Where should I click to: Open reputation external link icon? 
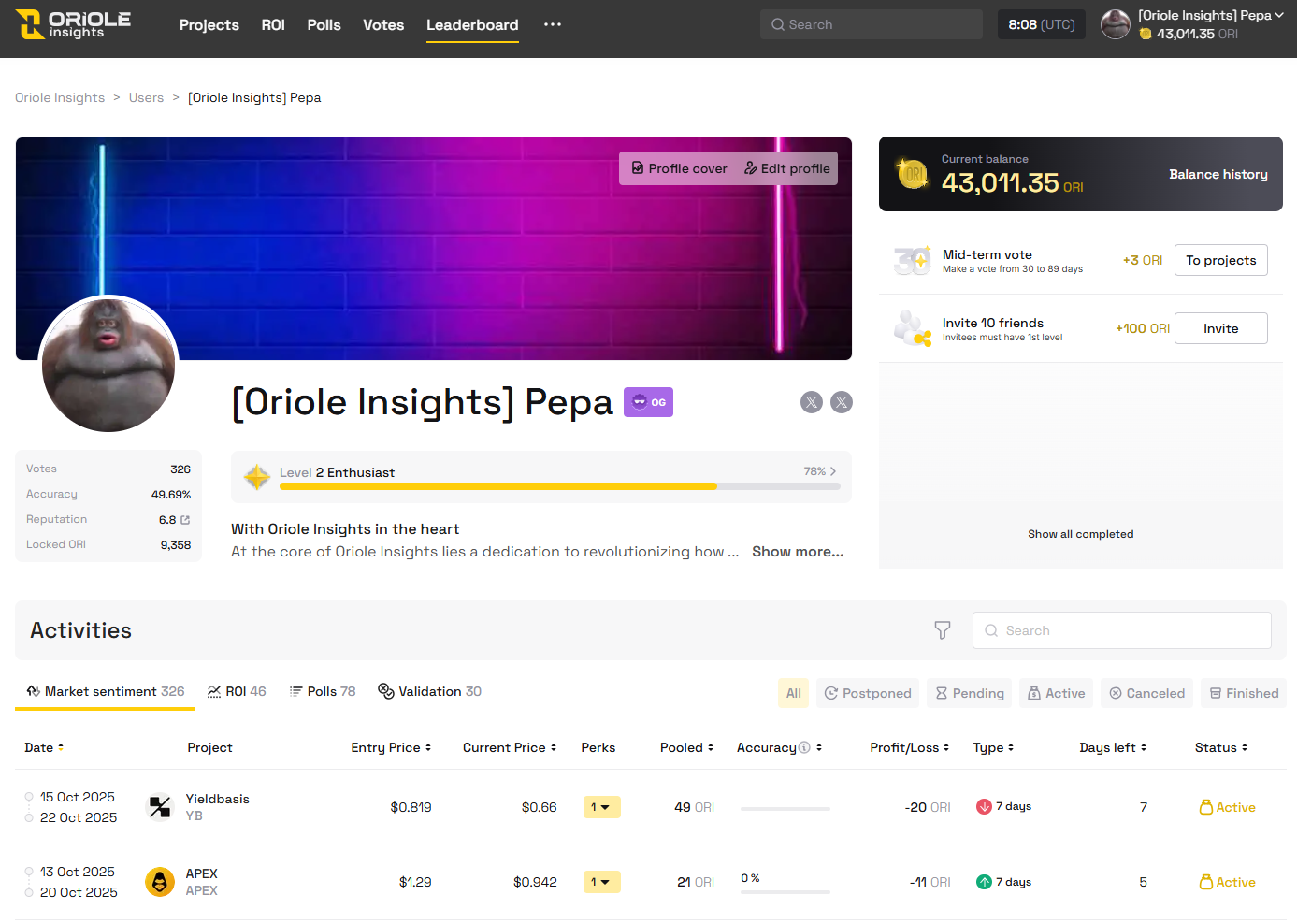[x=185, y=520]
